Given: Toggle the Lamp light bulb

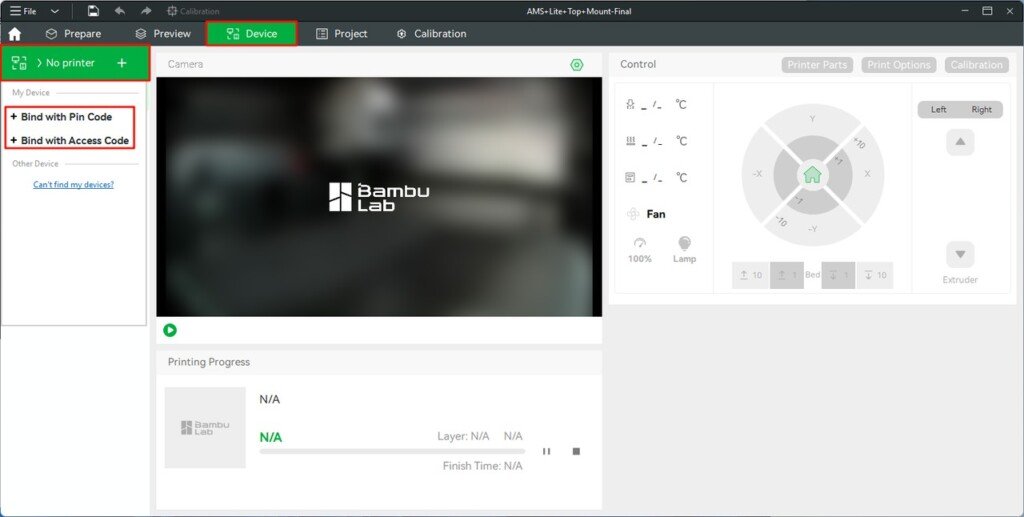Looking at the screenshot, I should 684,250.
